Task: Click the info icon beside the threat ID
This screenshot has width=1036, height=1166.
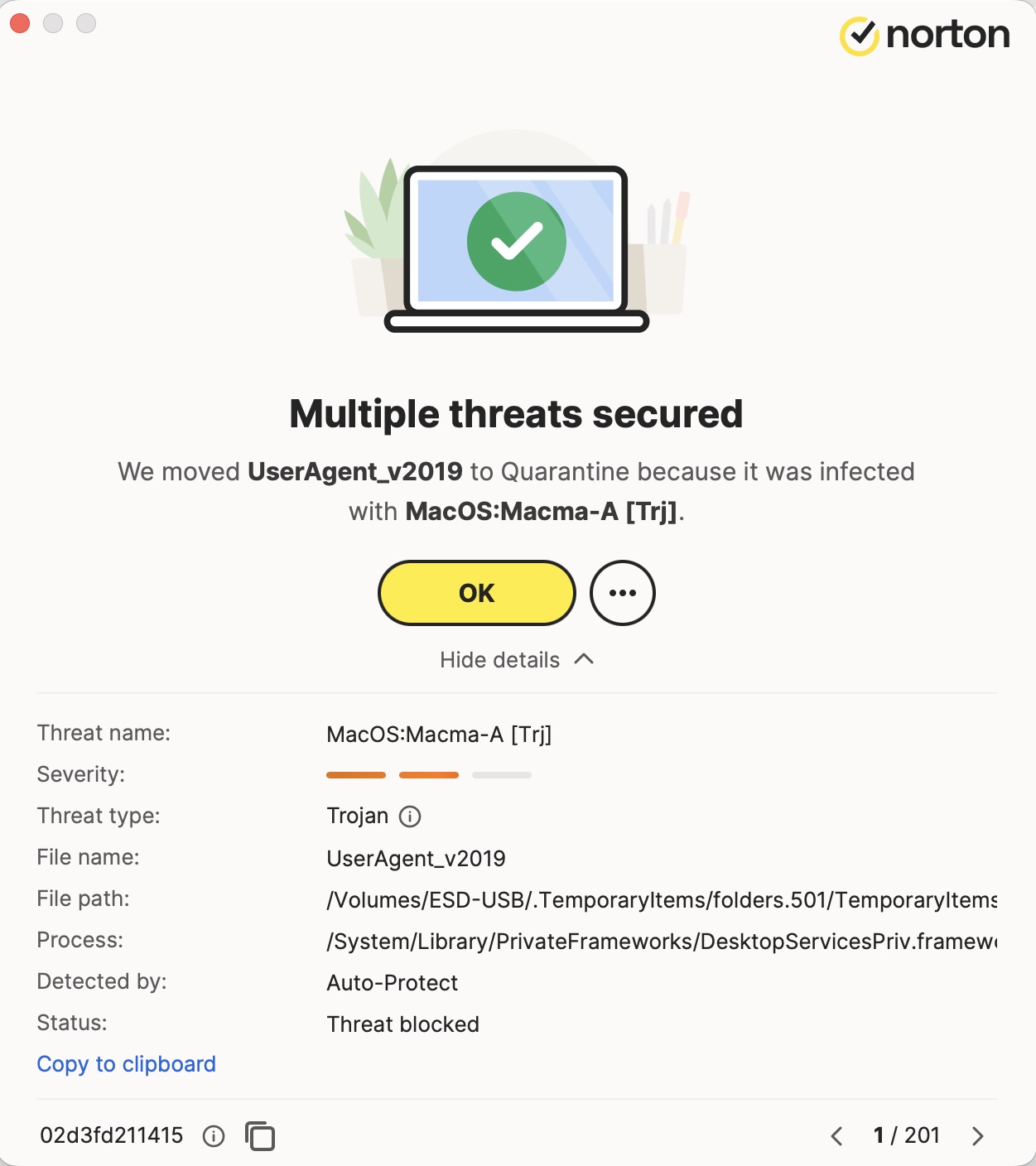Action: pos(214,1135)
